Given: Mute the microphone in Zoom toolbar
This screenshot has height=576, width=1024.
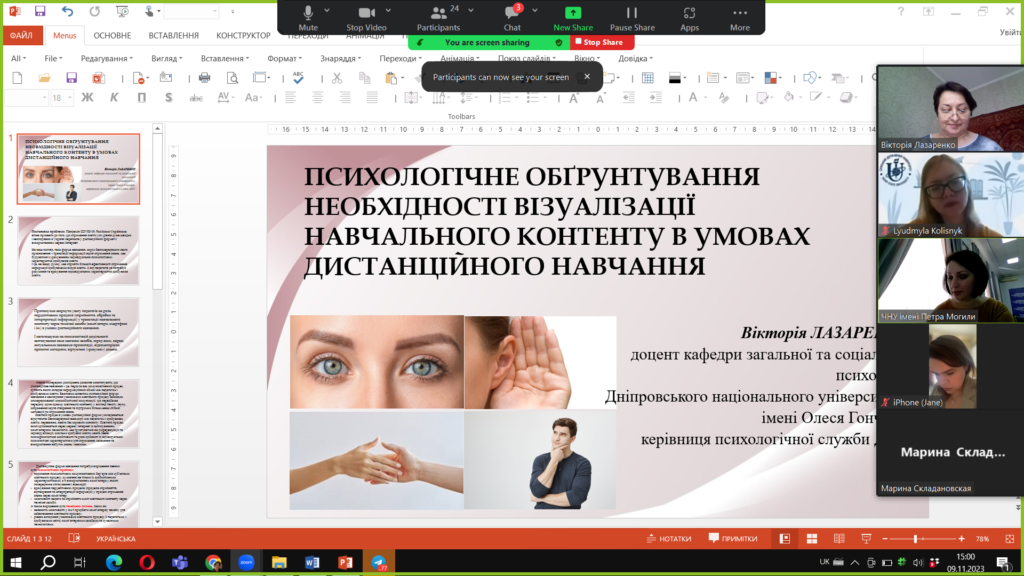Looking at the screenshot, I should (x=308, y=18).
